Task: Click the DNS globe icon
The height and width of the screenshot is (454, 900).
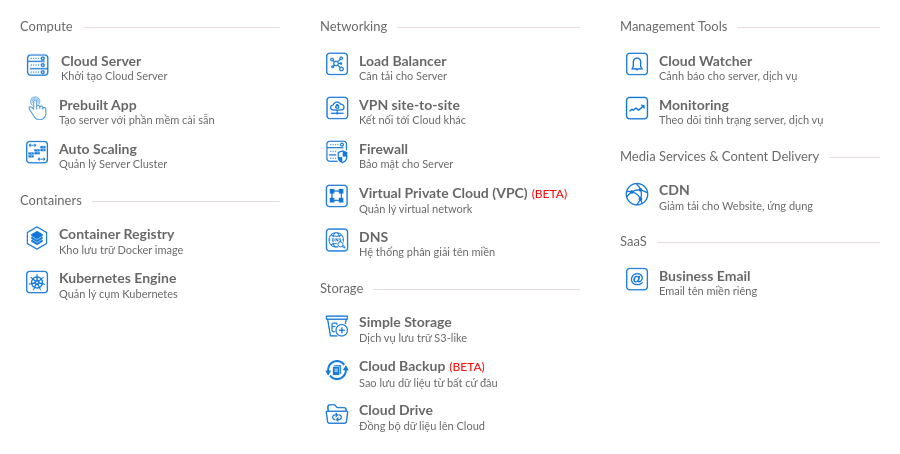Action: point(337,240)
